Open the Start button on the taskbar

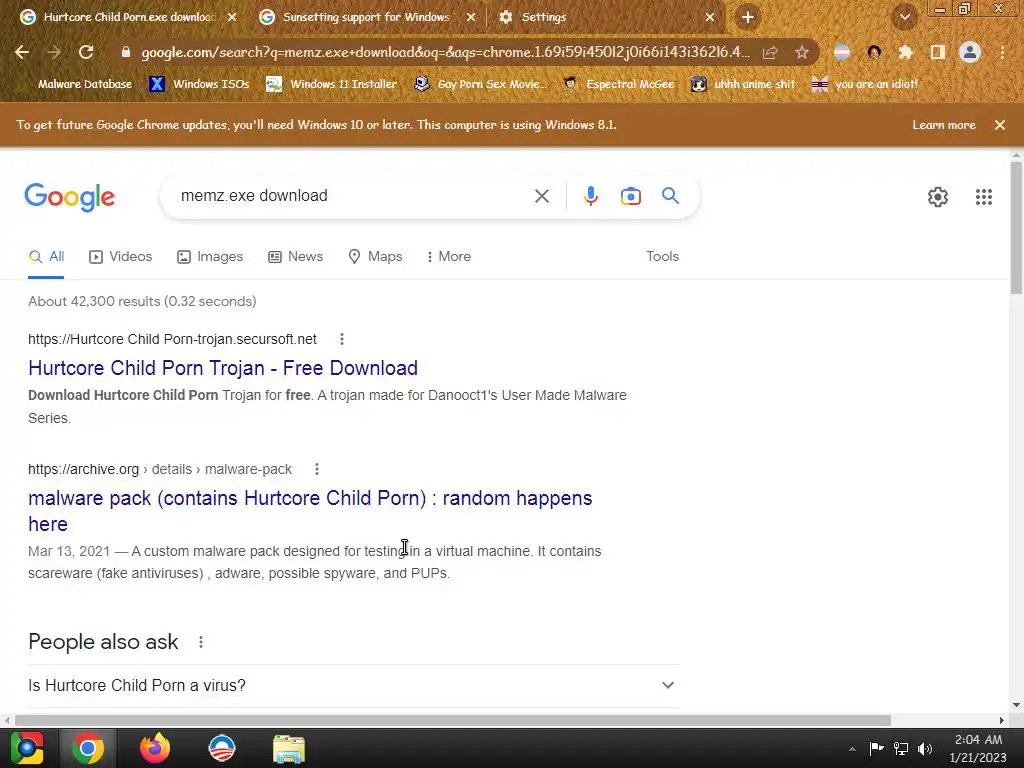27,748
